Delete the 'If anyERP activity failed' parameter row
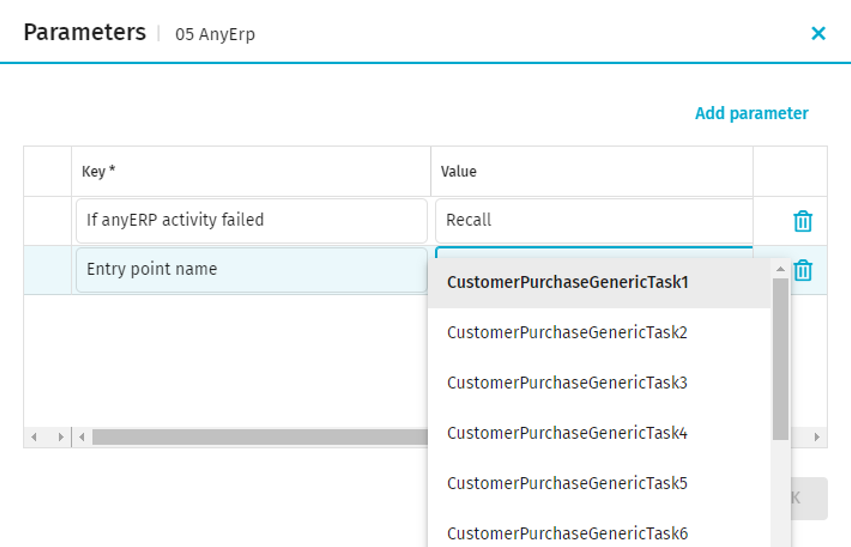This screenshot has width=851, height=547. pos(802,221)
